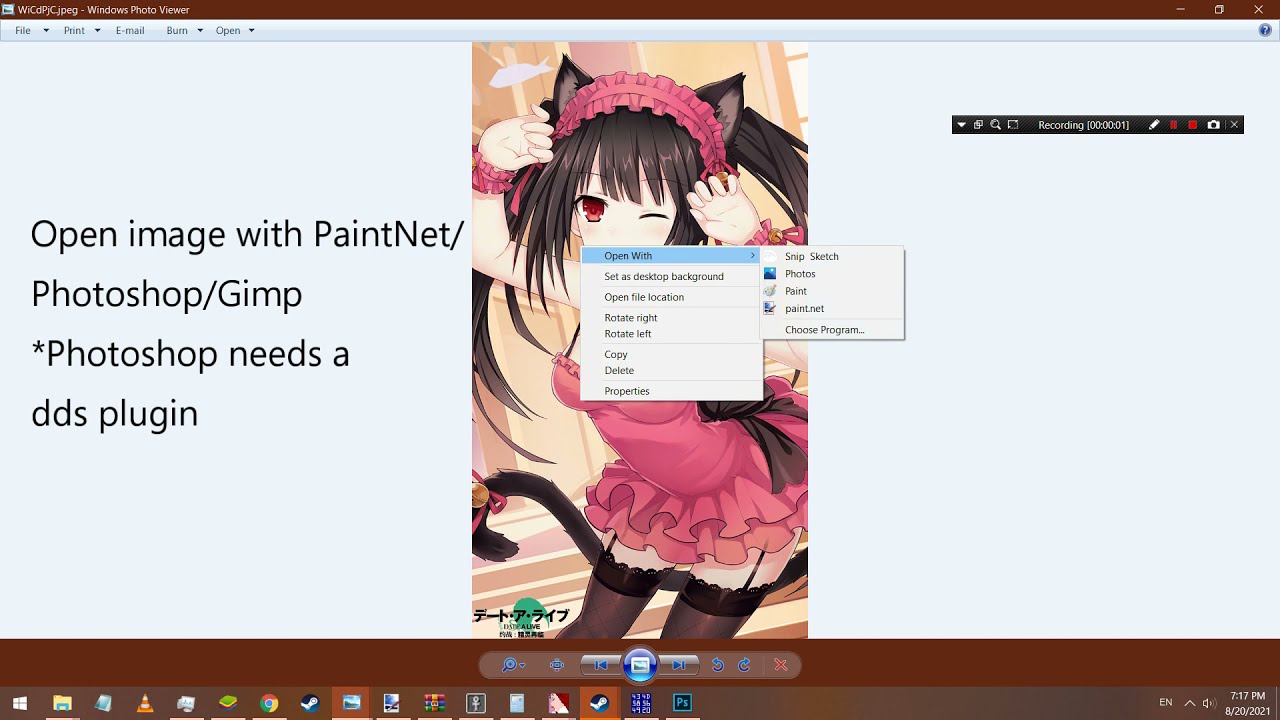
Task: Click recorder region selection icon
Action: (x=1013, y=125)
